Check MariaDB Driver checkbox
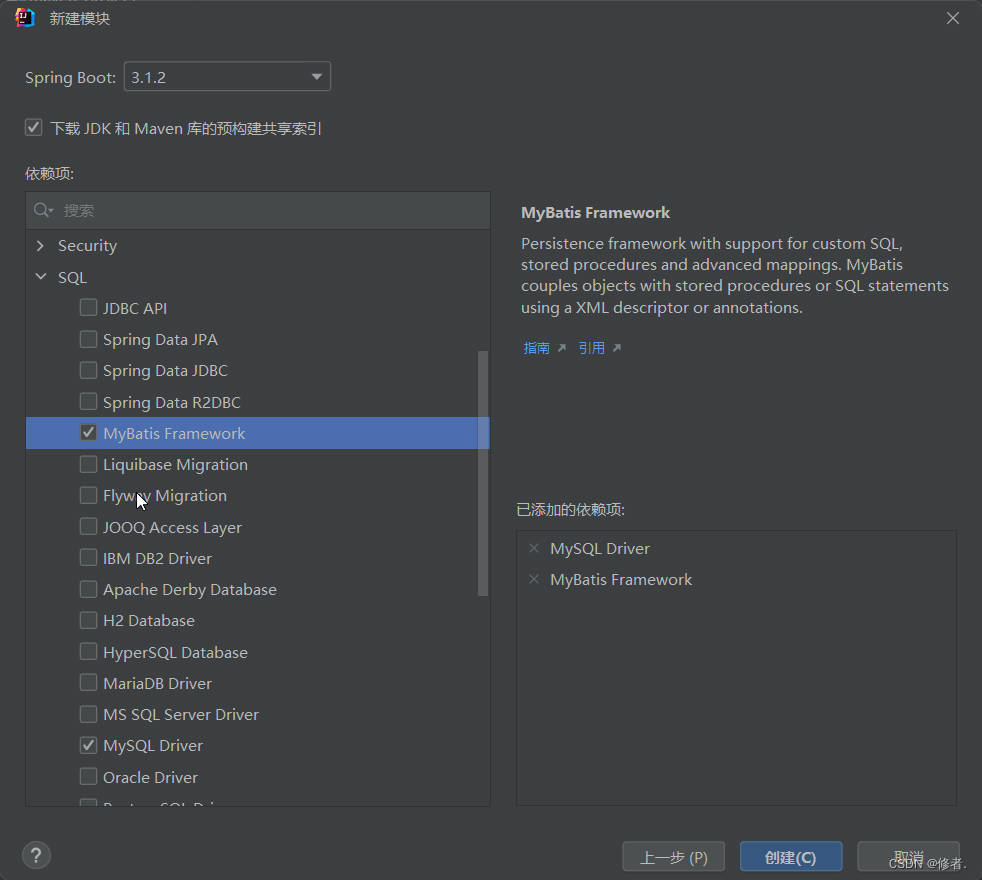The width and height of the screenshot is (982, 880). coord(88,683)
